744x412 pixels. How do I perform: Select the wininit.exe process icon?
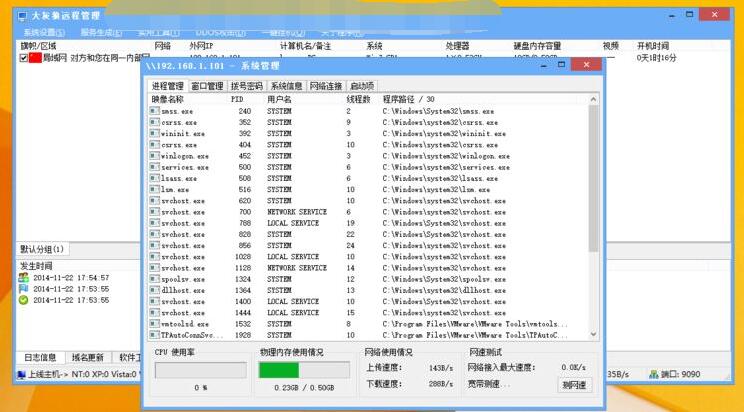(153, 133)
